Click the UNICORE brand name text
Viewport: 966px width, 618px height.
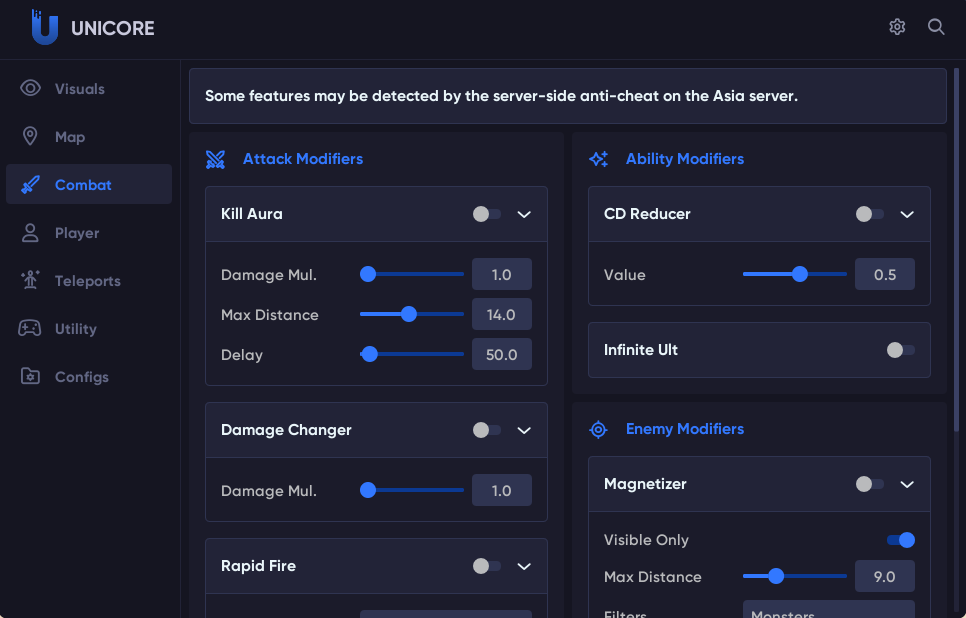(x=113, y=28)
